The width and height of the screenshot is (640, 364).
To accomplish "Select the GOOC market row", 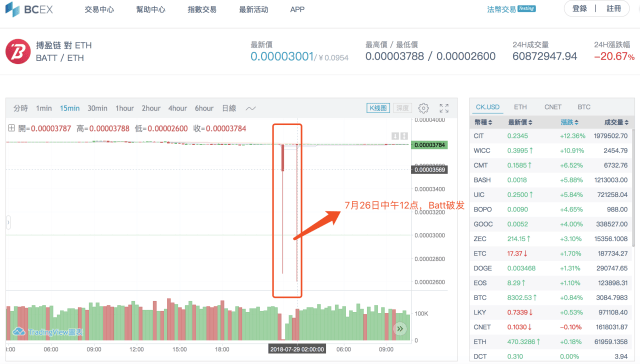I will coord(551,224).
